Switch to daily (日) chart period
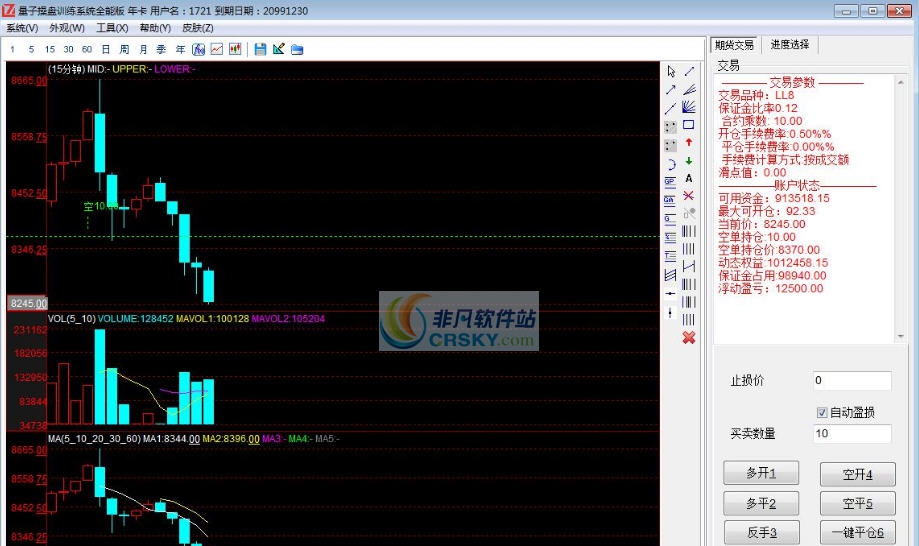Image resolution: width=919 pixels, height=546 pixels. [105, 50]
